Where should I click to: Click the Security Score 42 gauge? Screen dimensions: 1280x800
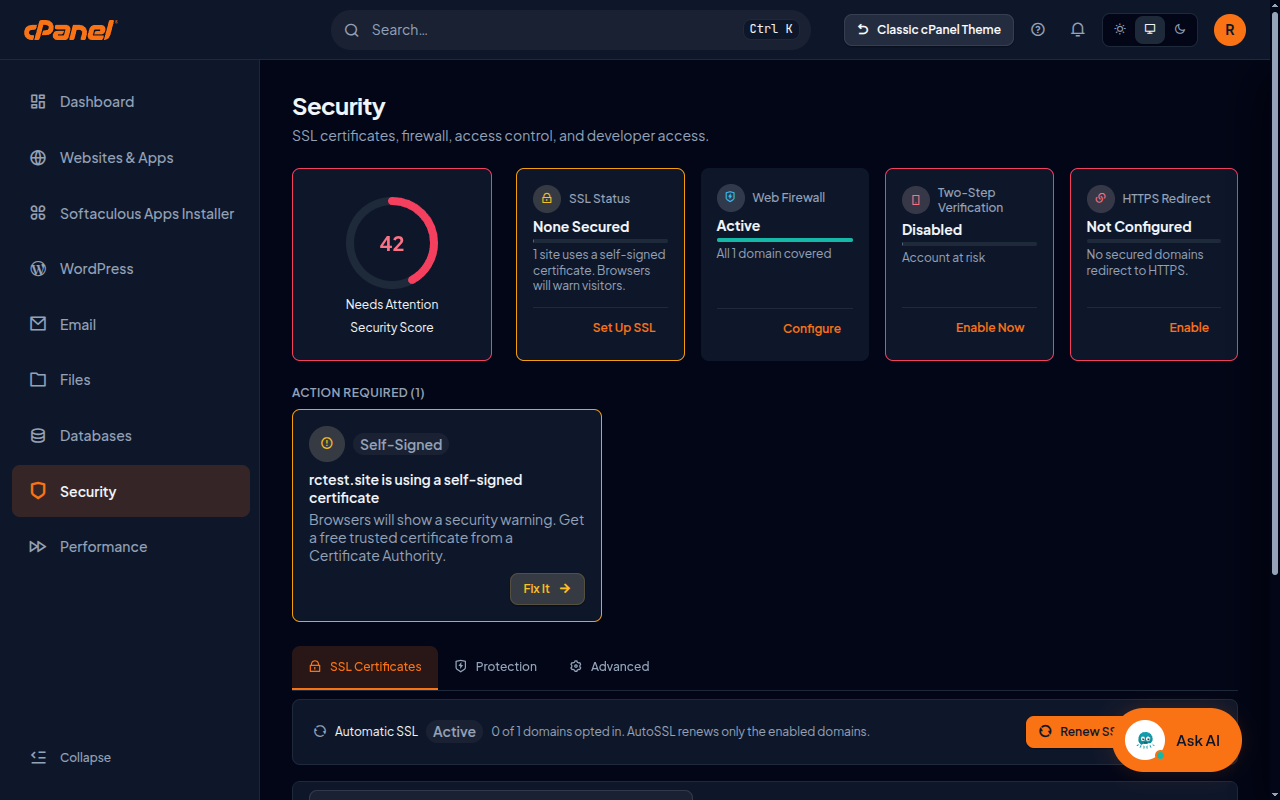tap(392, 243)
